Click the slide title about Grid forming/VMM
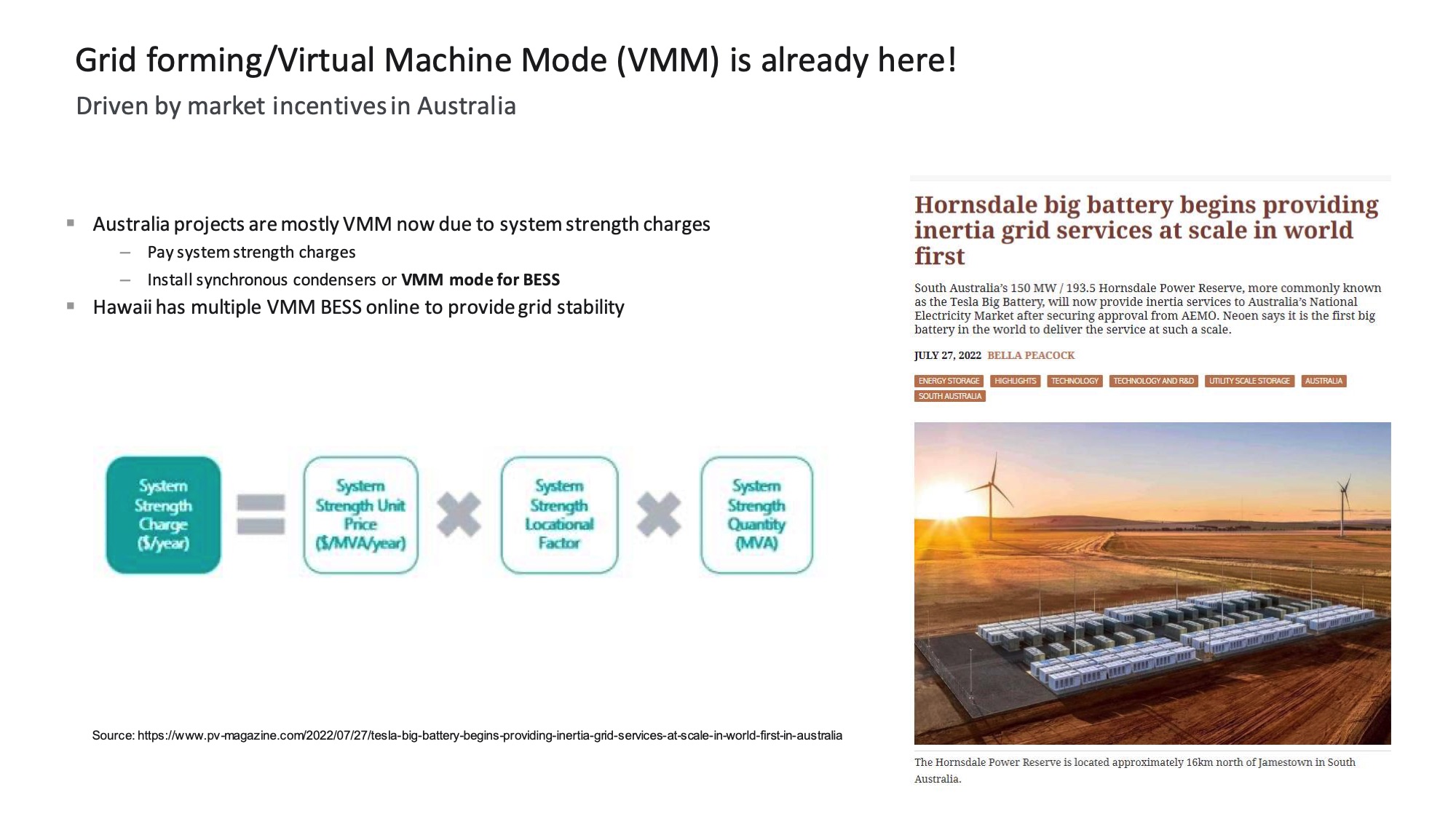This screenshot has height=819, width=1456. point(515,60)
